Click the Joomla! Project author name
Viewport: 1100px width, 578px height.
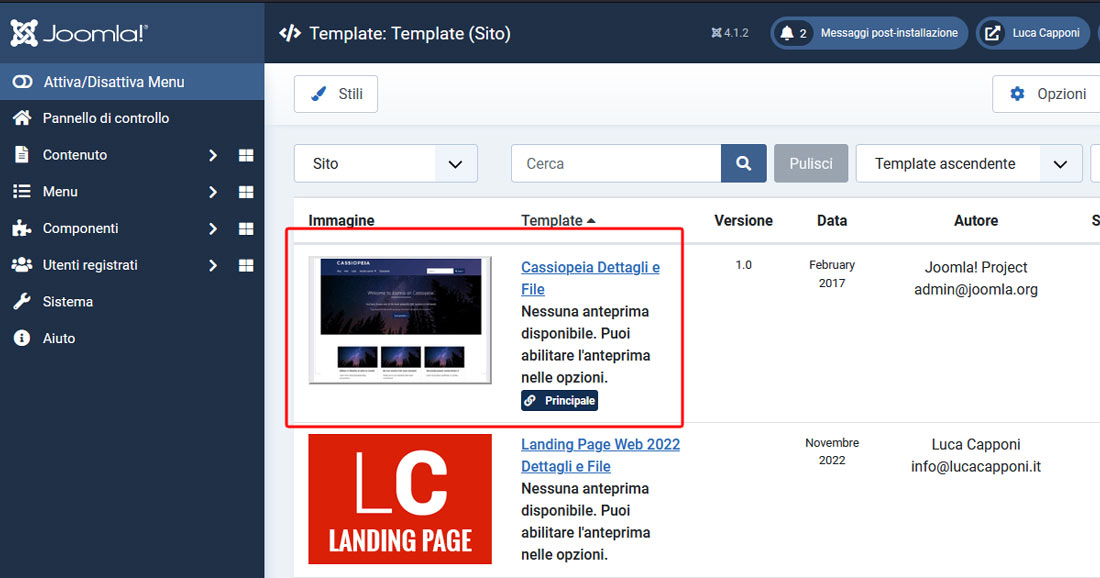point(976,267)
